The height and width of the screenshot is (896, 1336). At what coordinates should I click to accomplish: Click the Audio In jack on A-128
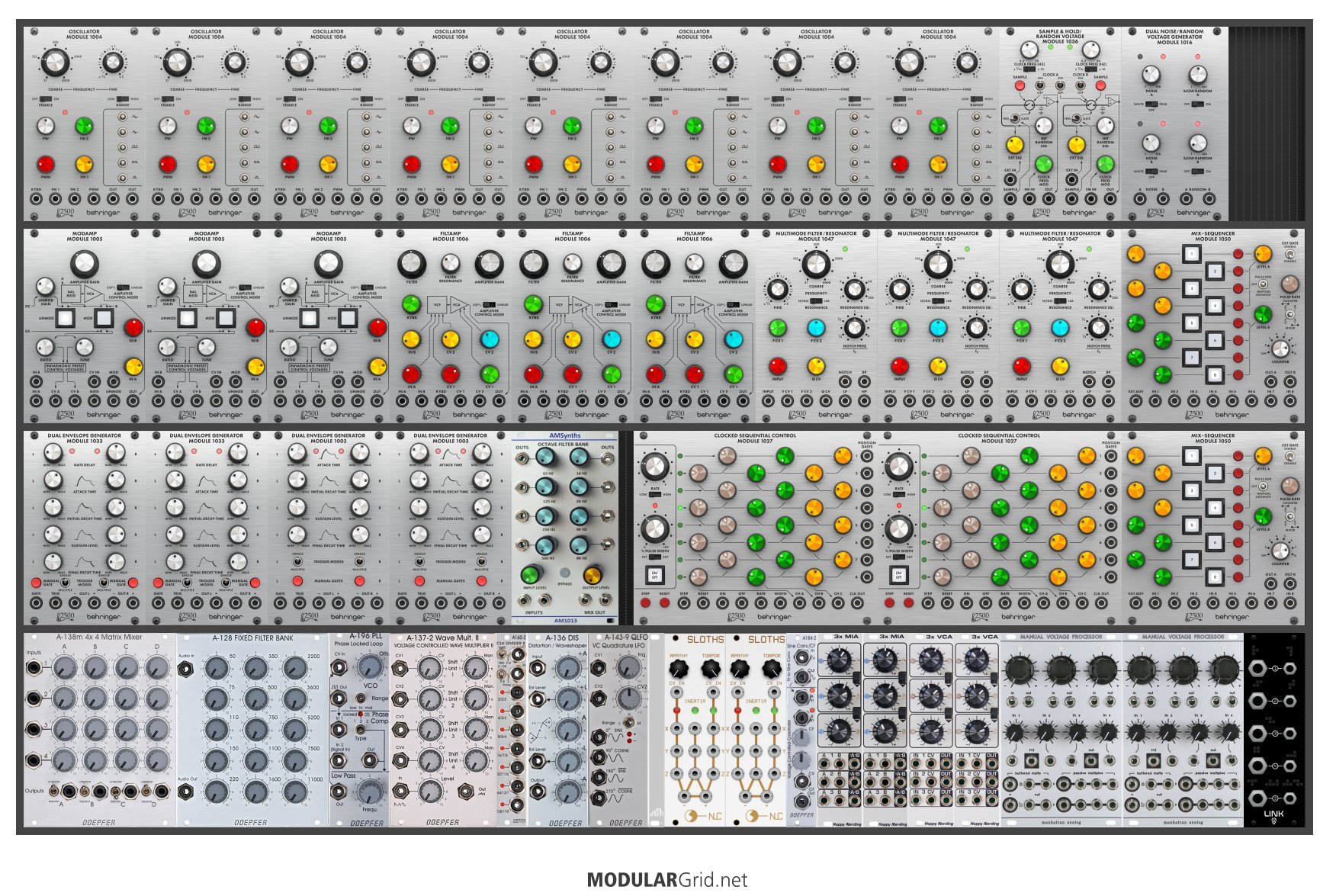pos(187,670)
